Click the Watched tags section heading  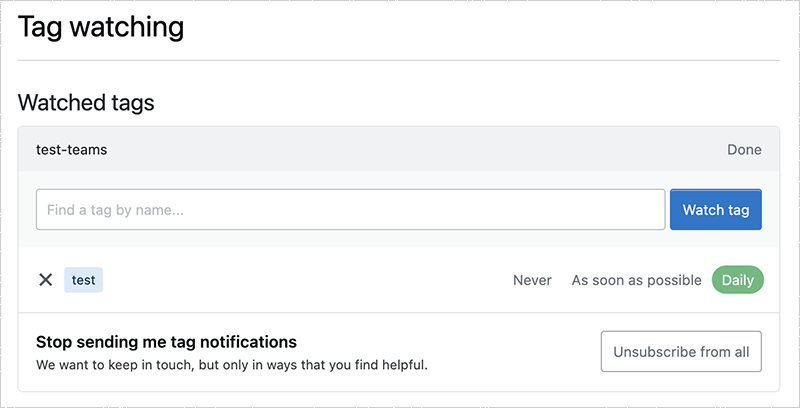[86, 102]
